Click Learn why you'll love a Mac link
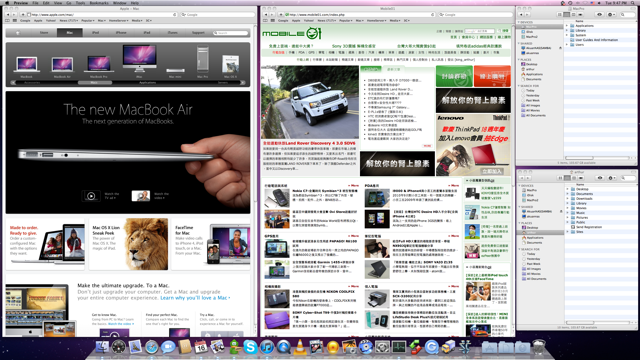Viewport: 640px width, 360px height. point(195,298)
